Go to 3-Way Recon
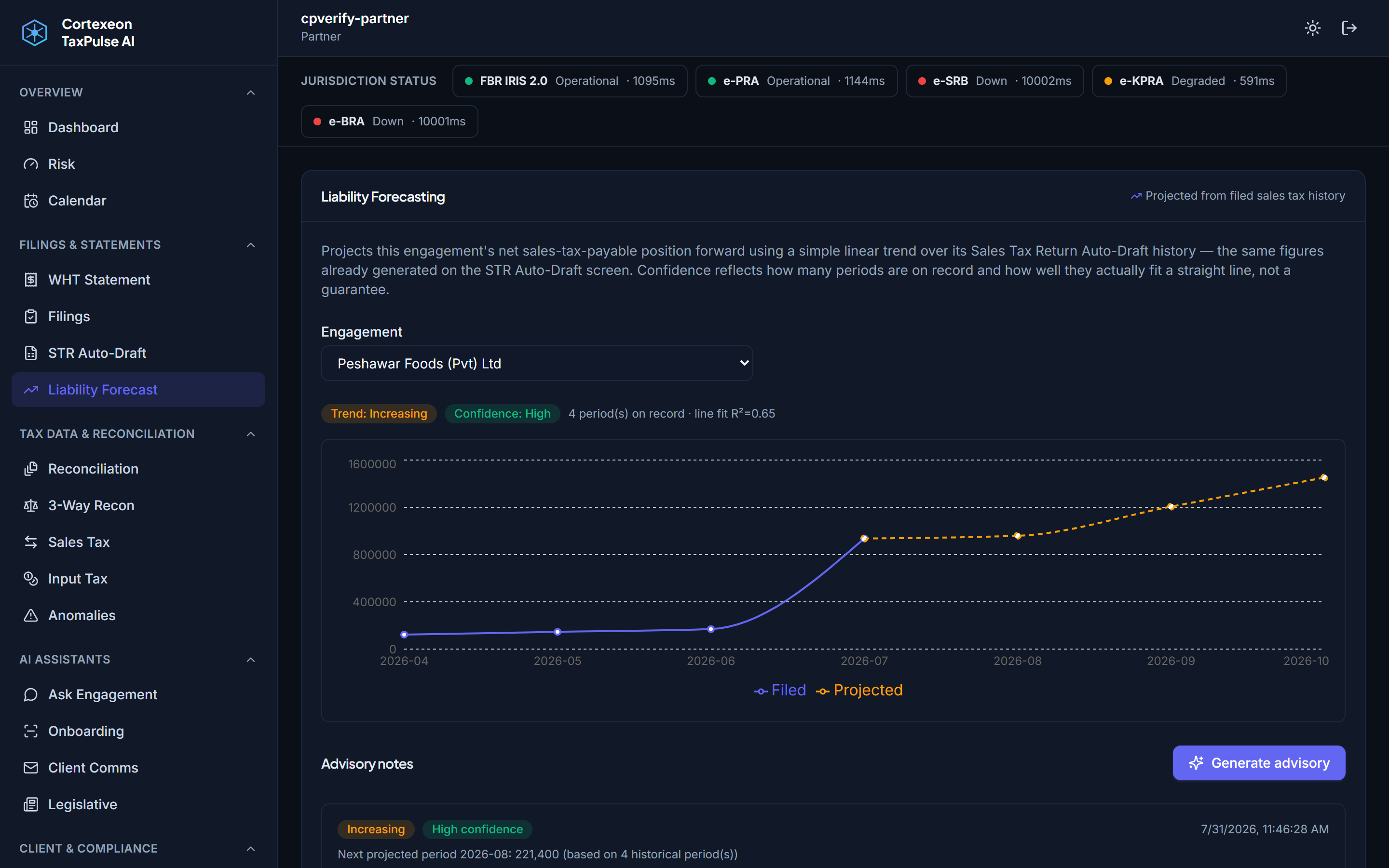The image size is (1389, 868). pyautogui.click(x=138, y=506)
